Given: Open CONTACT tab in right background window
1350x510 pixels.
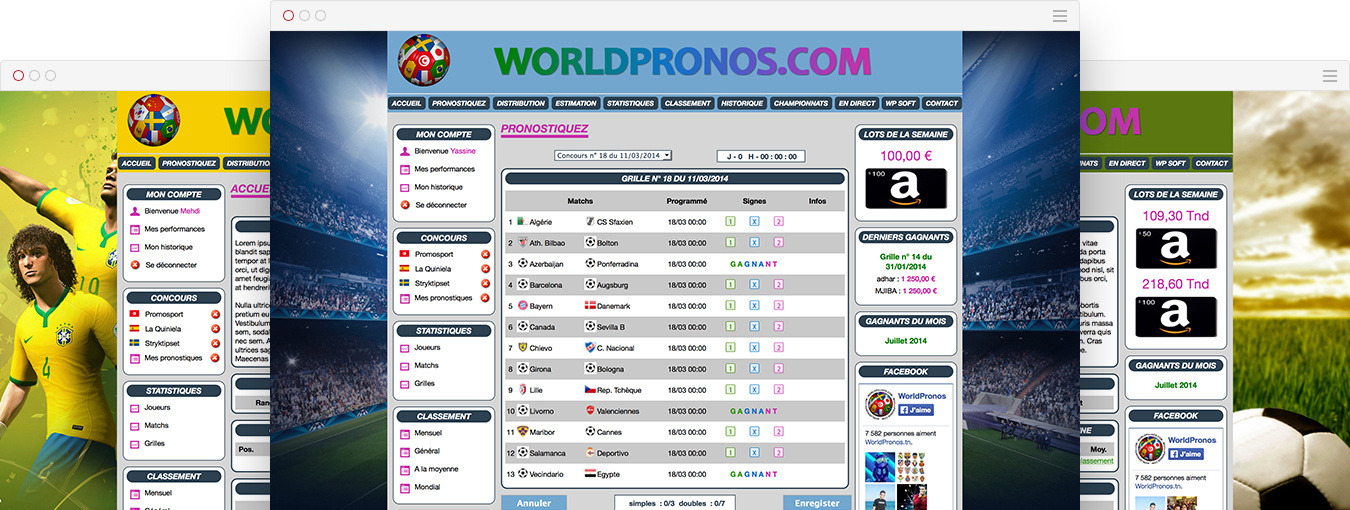Looking at the screenshot, I should click(x=1211, y=163).
